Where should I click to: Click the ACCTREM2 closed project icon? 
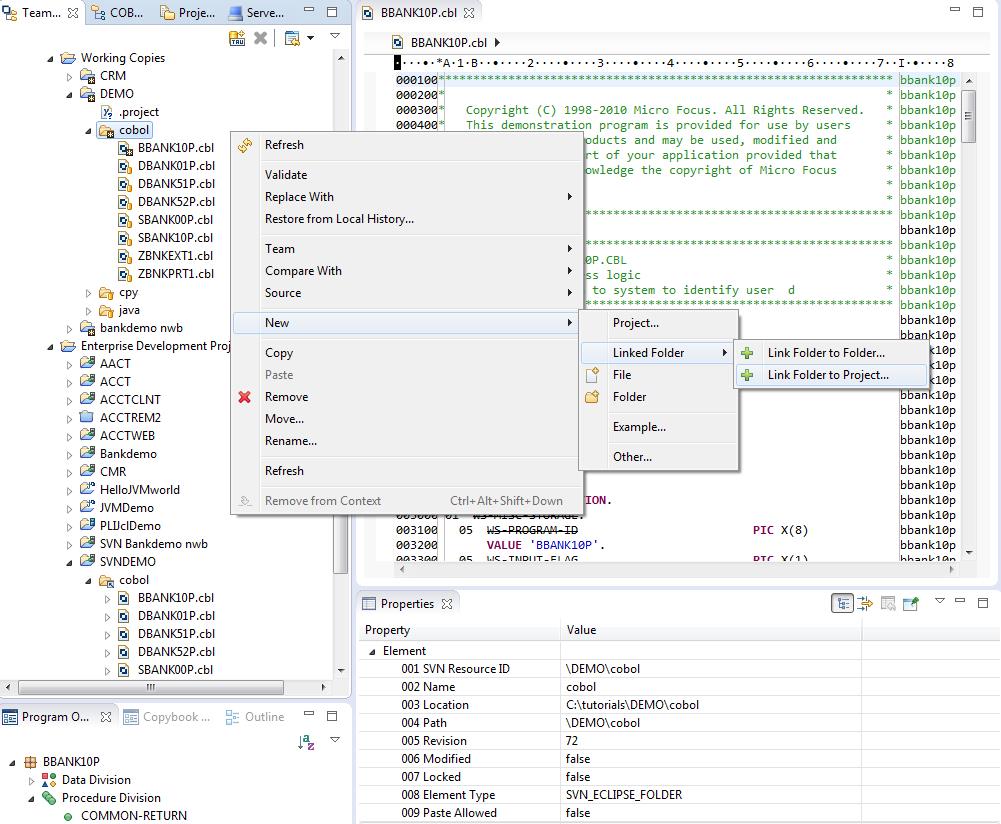87,417
